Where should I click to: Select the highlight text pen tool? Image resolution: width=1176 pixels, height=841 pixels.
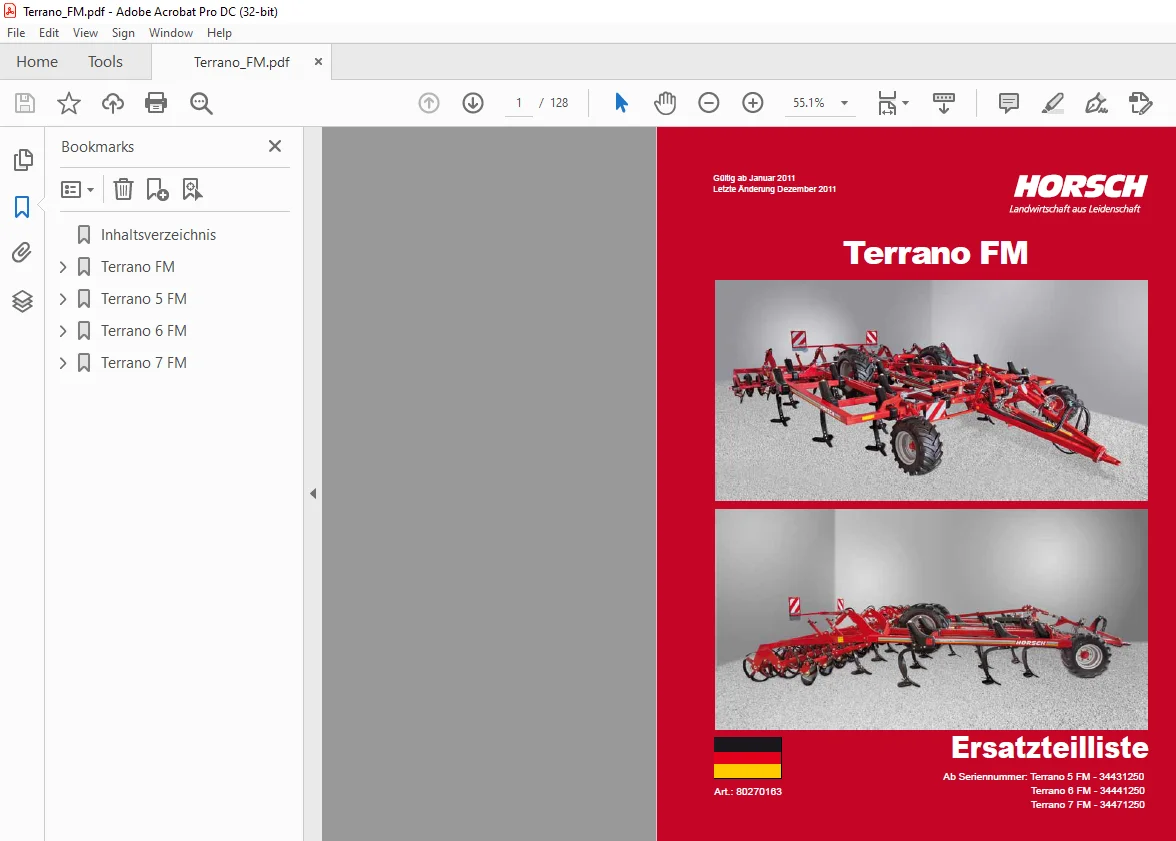[1053, 103]
